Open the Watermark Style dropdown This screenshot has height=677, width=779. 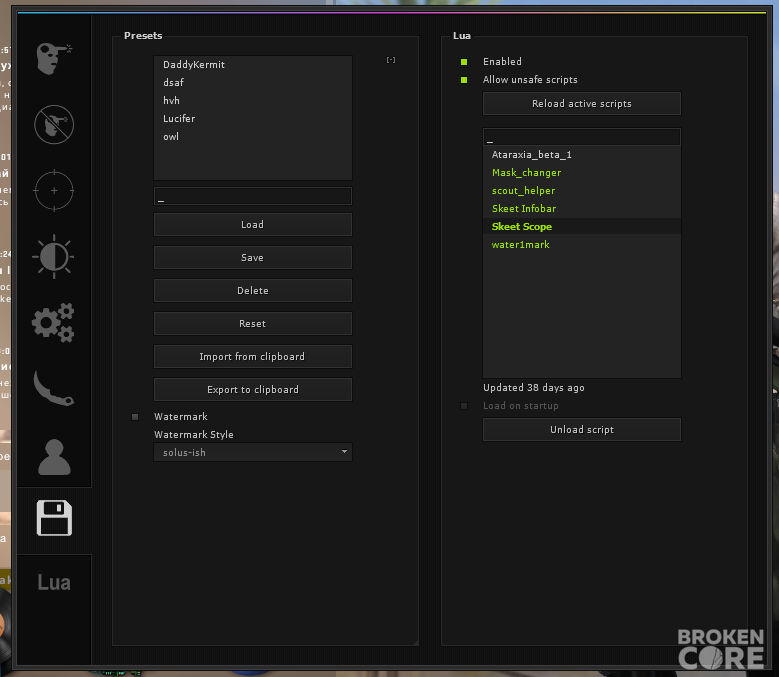click(253, 452)
